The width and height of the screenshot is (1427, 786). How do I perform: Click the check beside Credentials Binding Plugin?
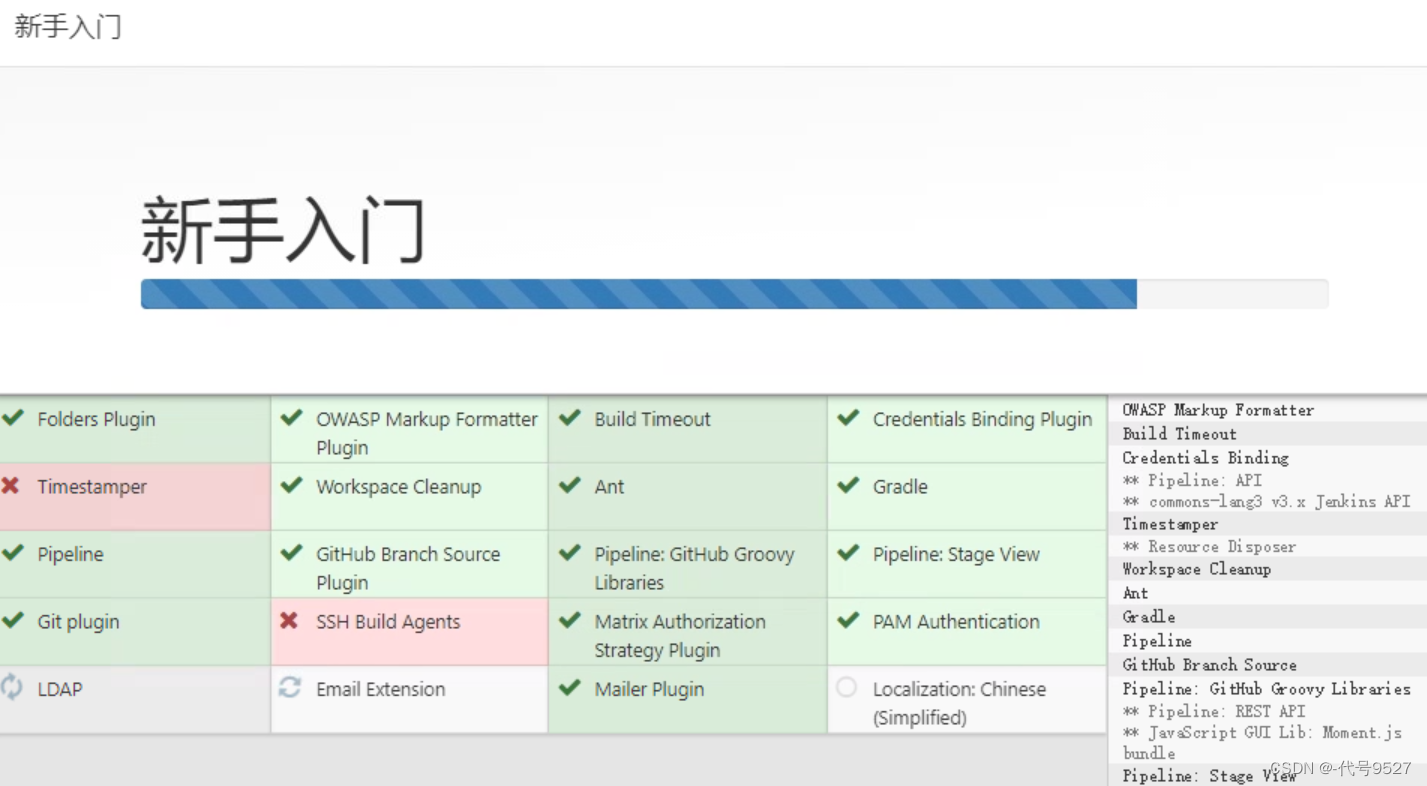coord(848,418)
